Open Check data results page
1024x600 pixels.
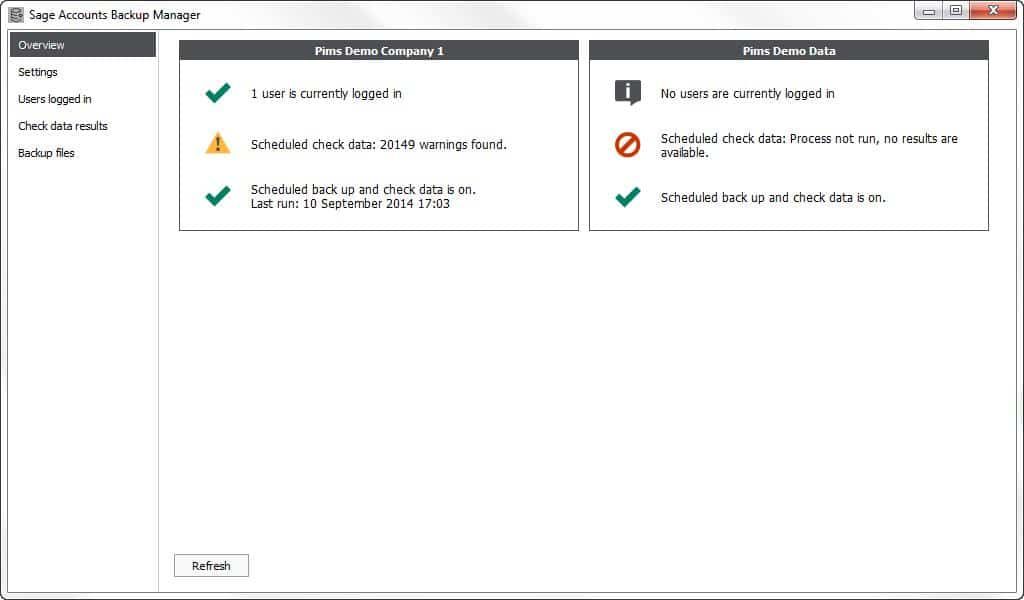click(x=63, y=126)
